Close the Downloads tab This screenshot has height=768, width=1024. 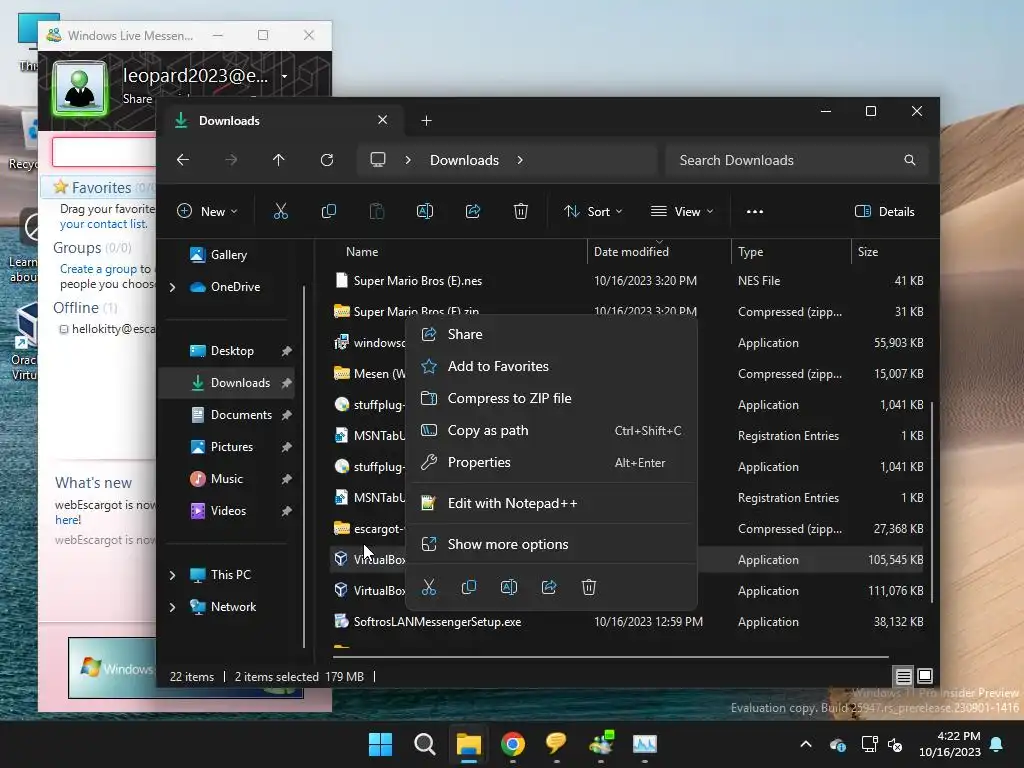coord(383,120)
